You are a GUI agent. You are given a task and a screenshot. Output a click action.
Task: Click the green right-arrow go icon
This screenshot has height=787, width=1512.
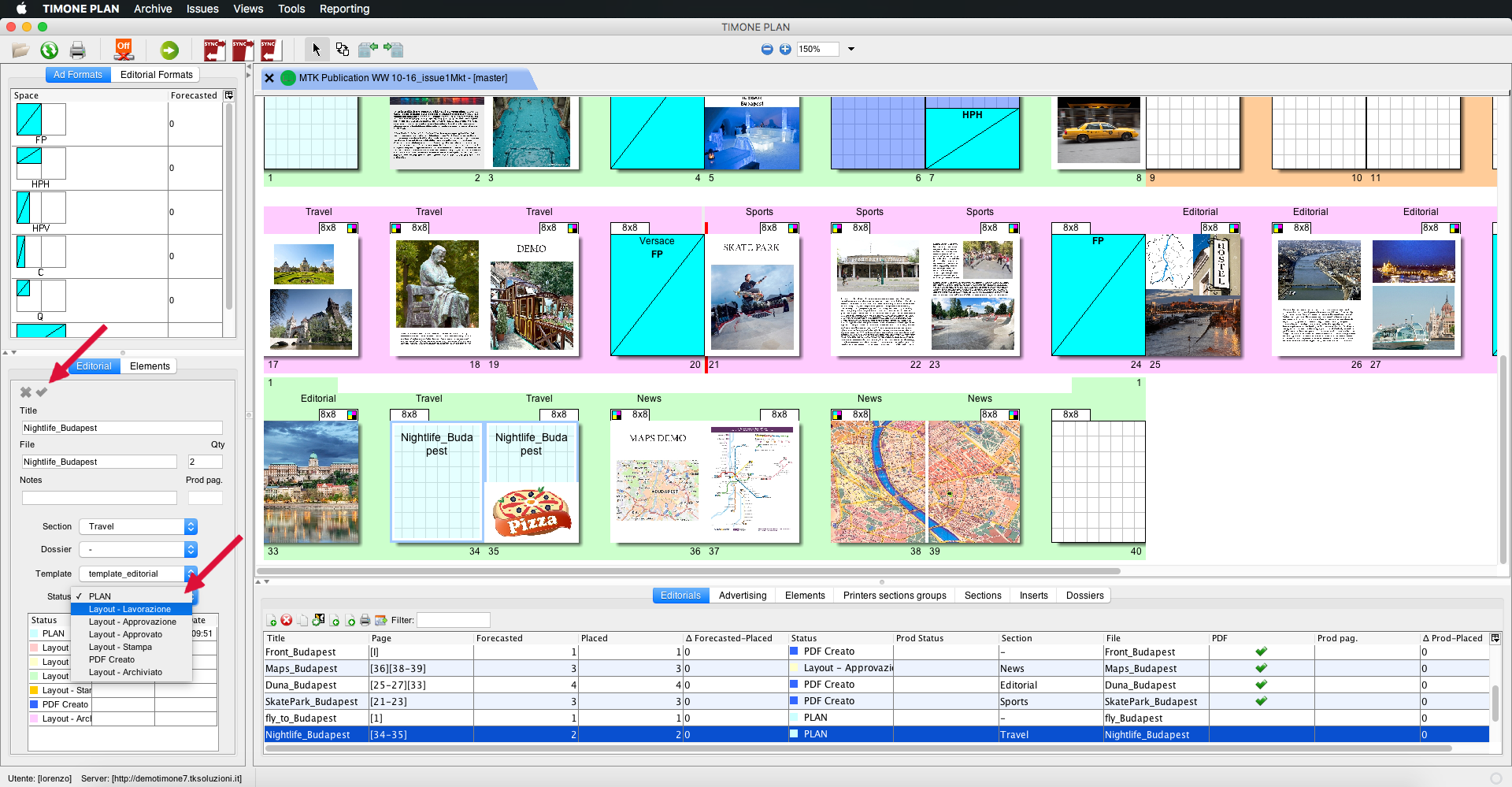click(x=169, y=50)
